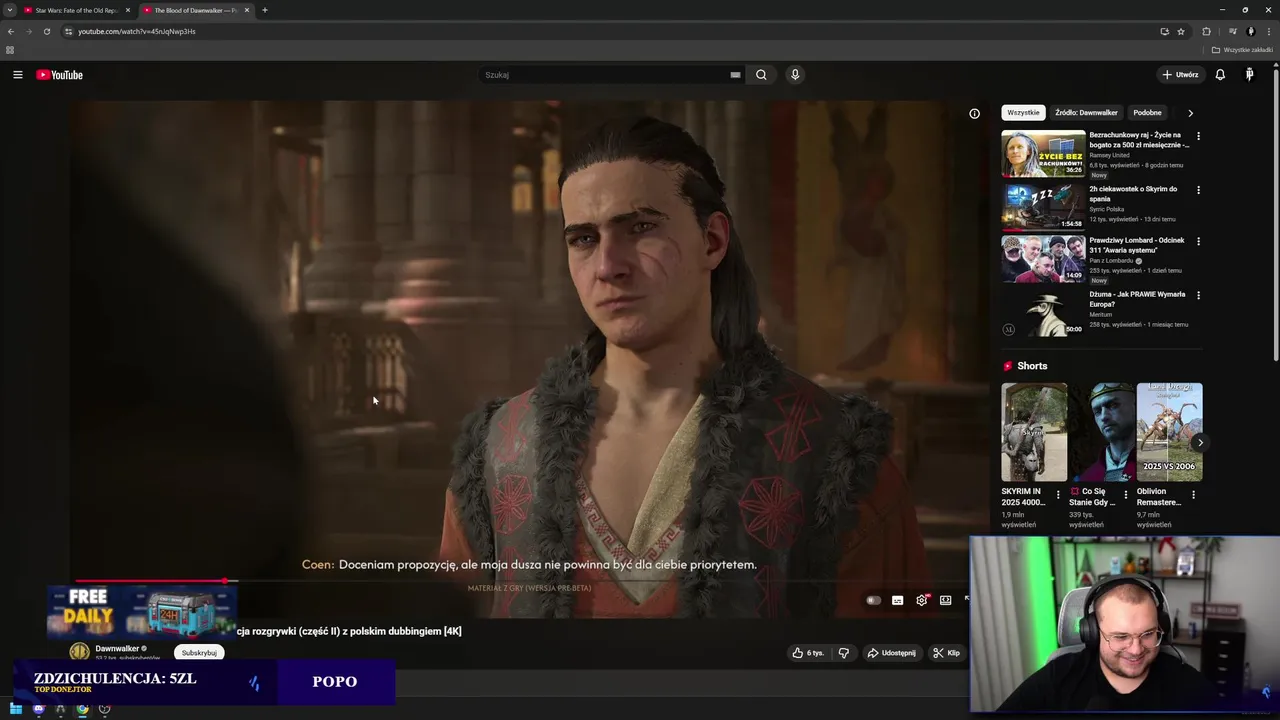Dislike the video with thumbs down
The height and width of the screenshot is (720, 1280).
pyautogui.click(x=844, y=653)
